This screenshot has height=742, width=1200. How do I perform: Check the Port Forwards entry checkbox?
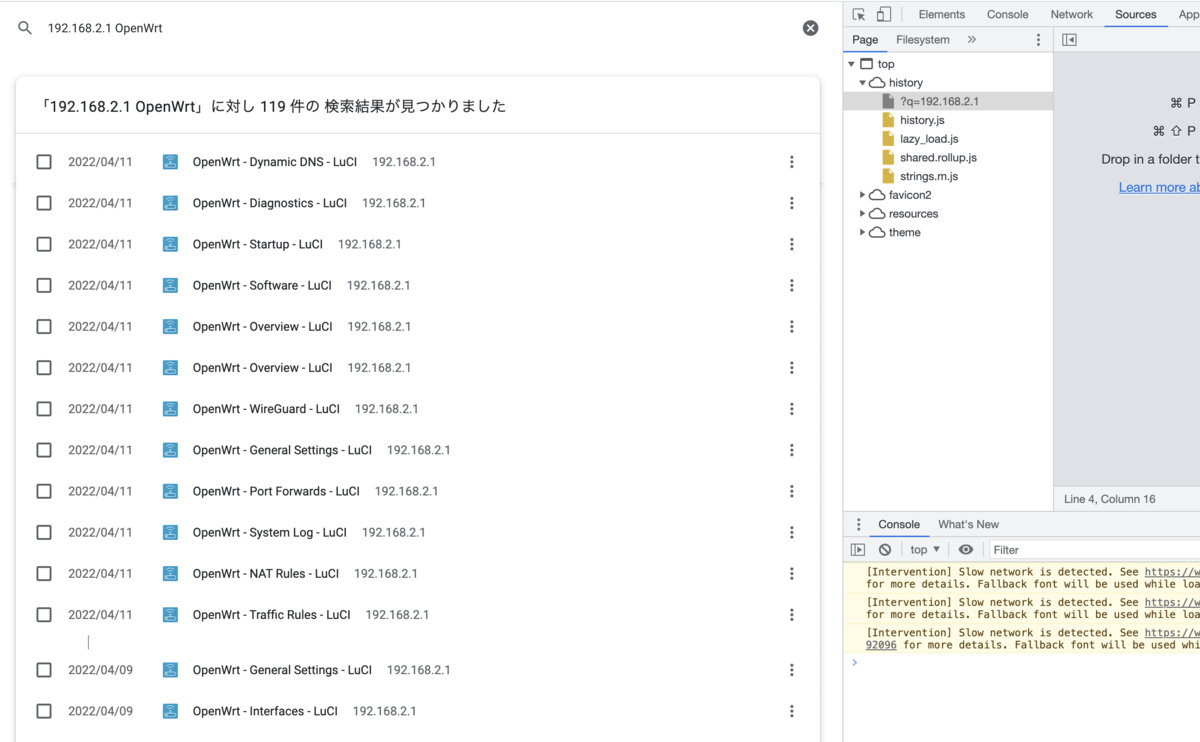click(44, 491)
